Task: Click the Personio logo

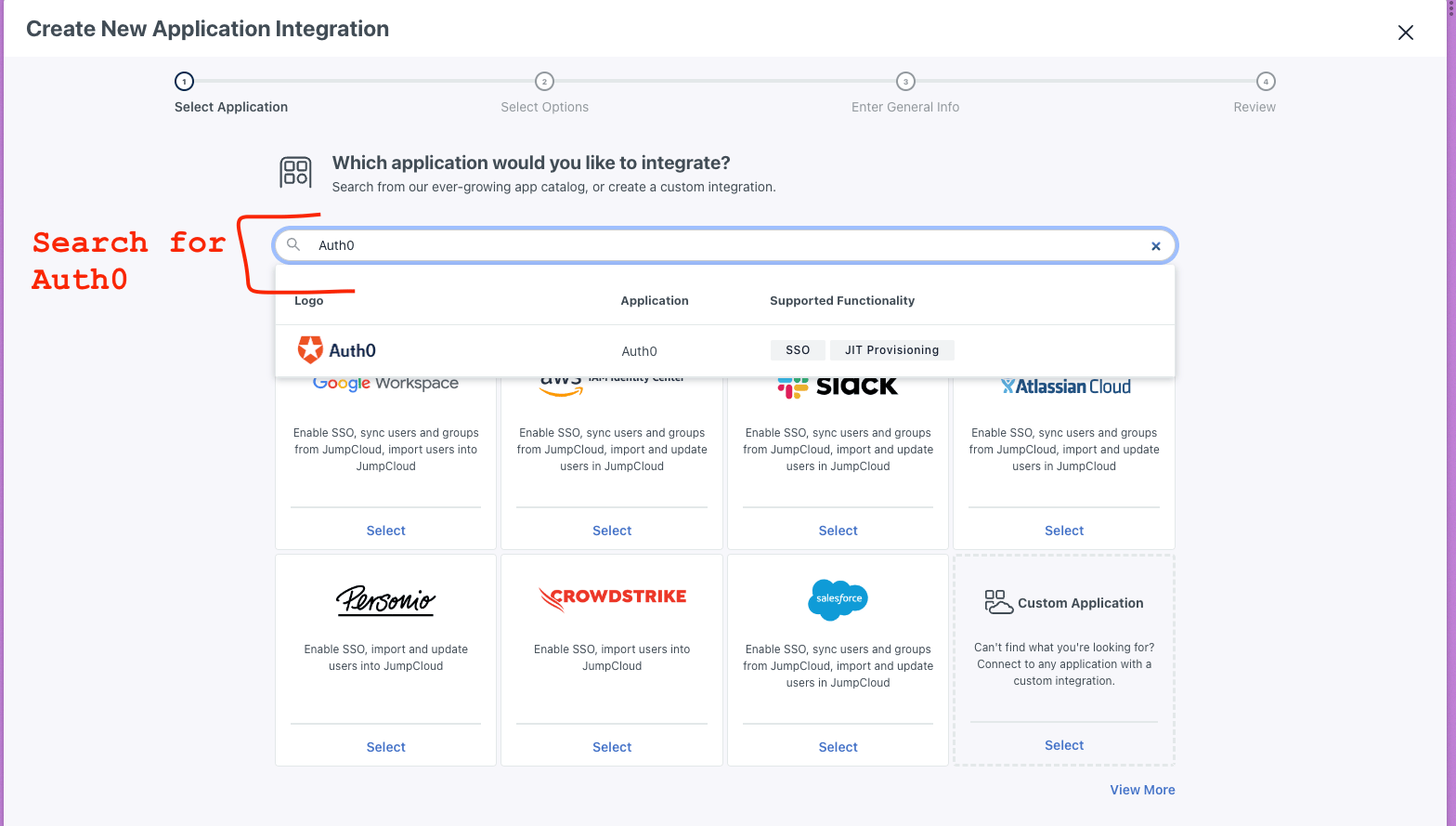Action: pyautogui.click(x=385, y=599)
